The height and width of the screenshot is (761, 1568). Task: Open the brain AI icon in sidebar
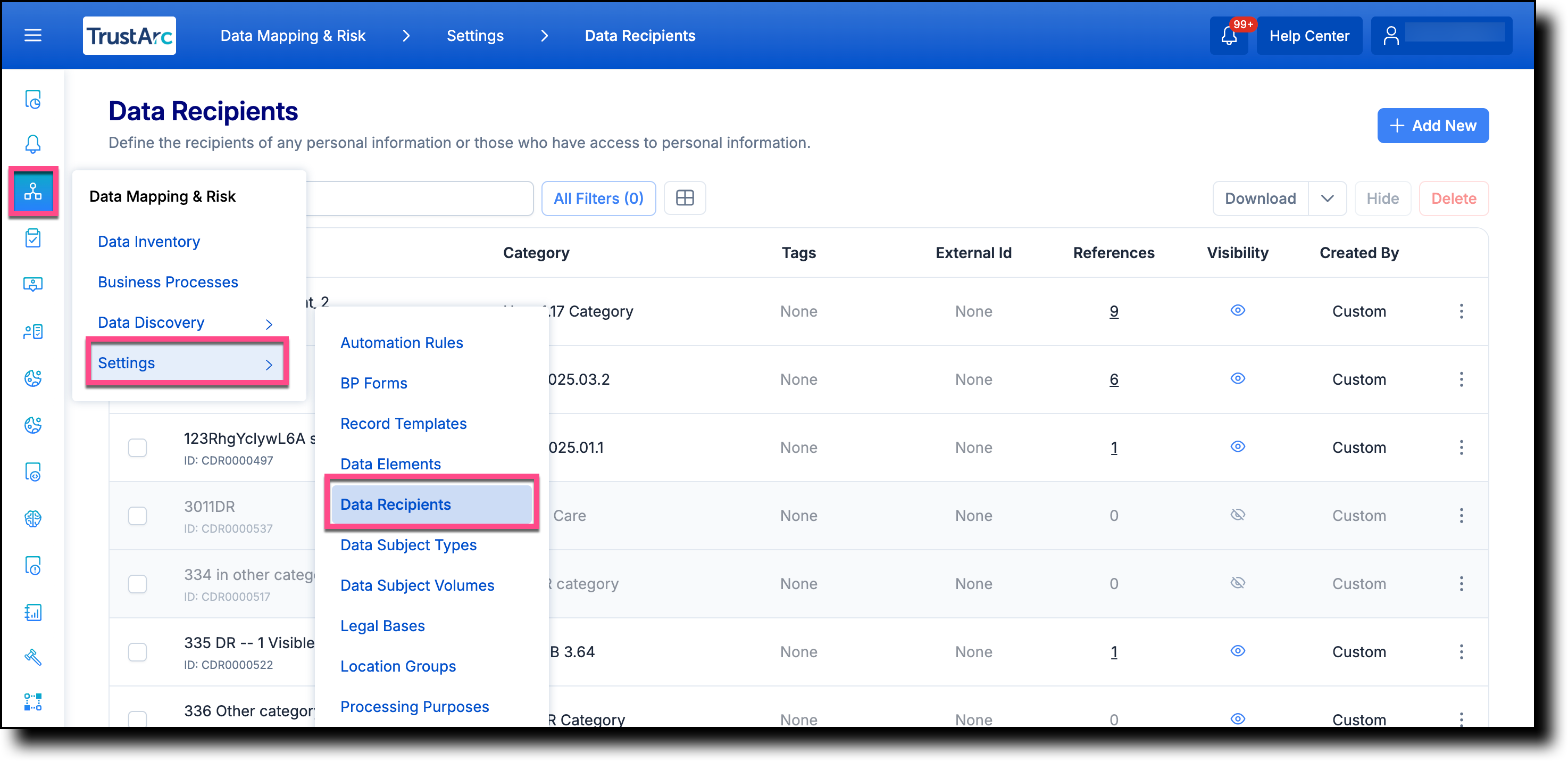click(x=34, y=519)
